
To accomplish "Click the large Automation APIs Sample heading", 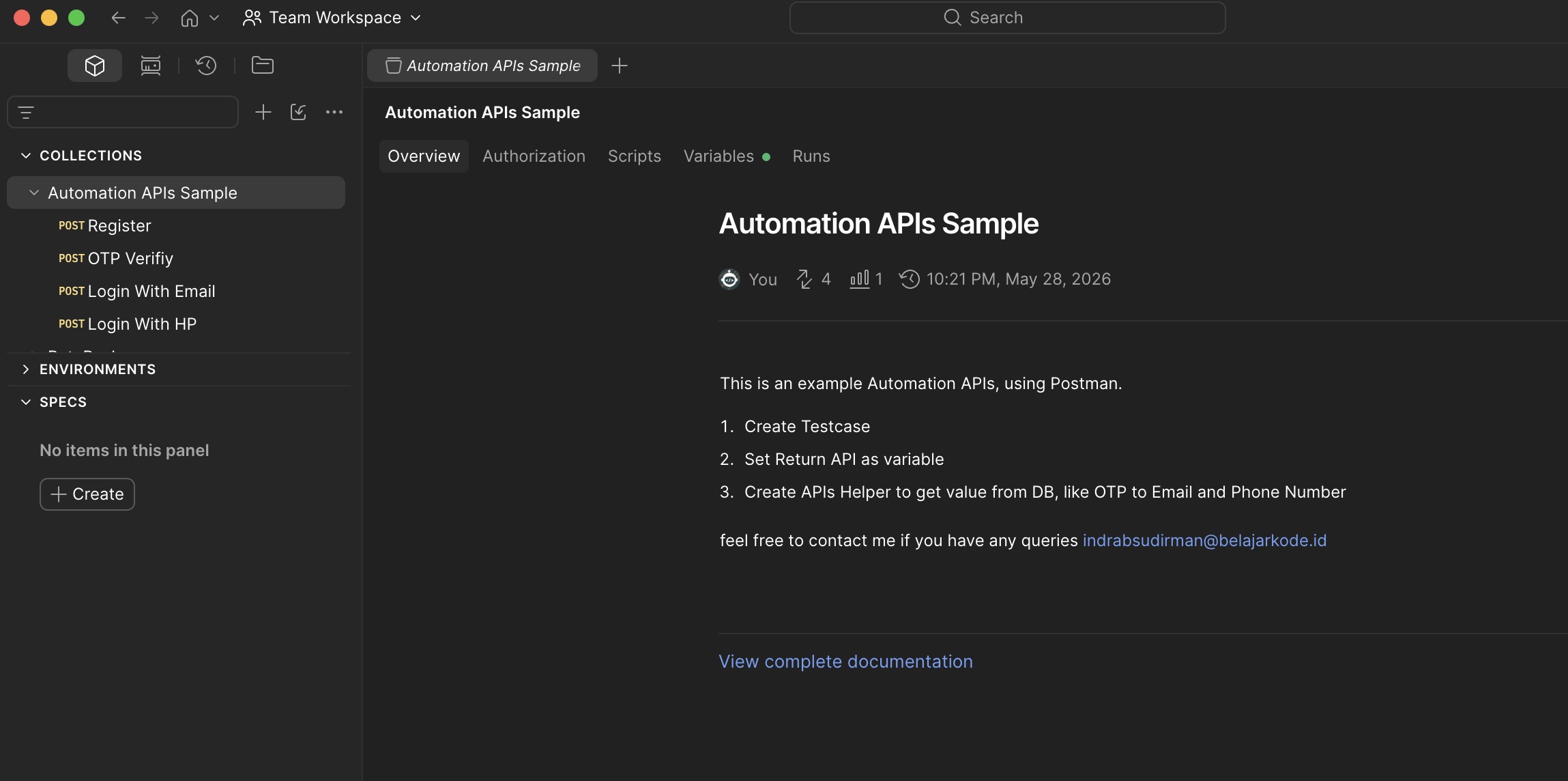I will 879,224.
